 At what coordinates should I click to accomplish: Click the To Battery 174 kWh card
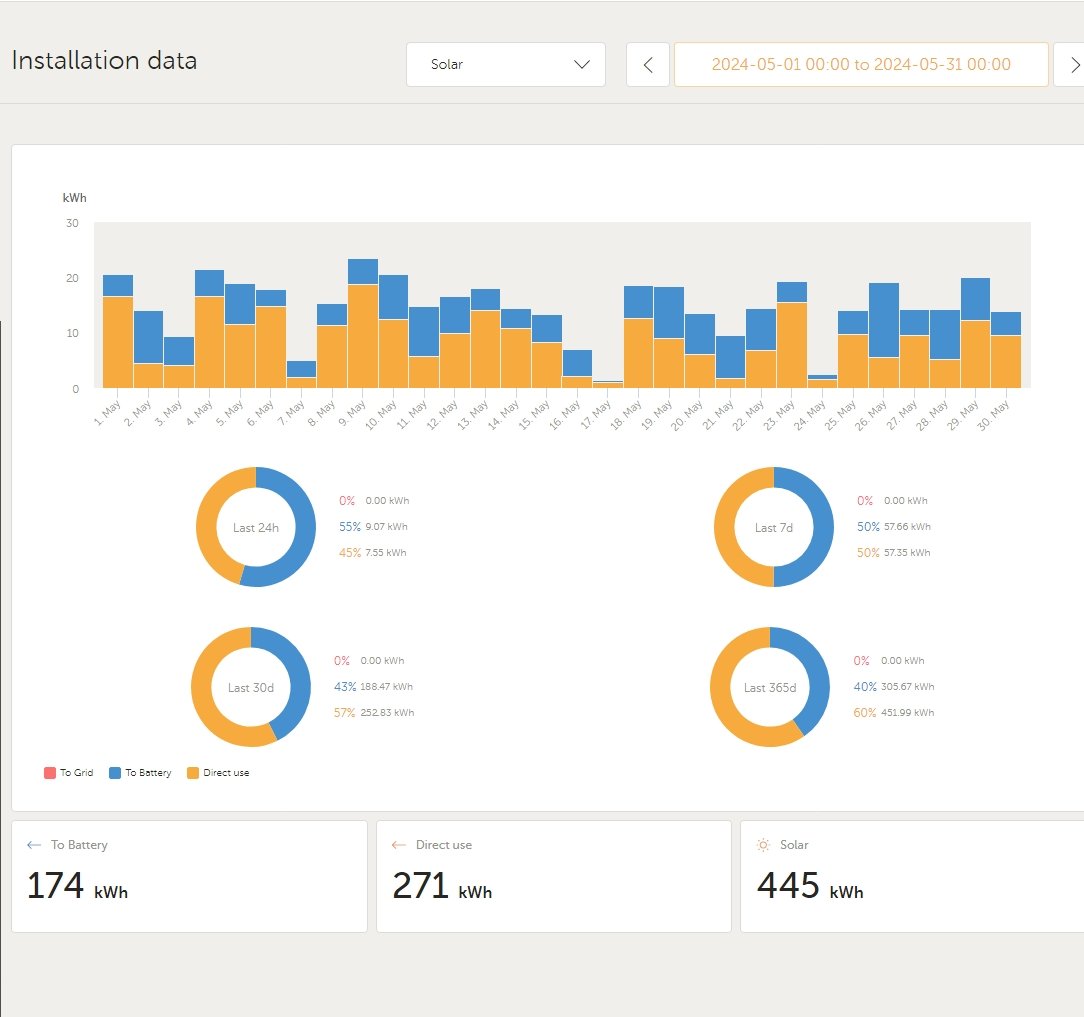coord(189,876)
